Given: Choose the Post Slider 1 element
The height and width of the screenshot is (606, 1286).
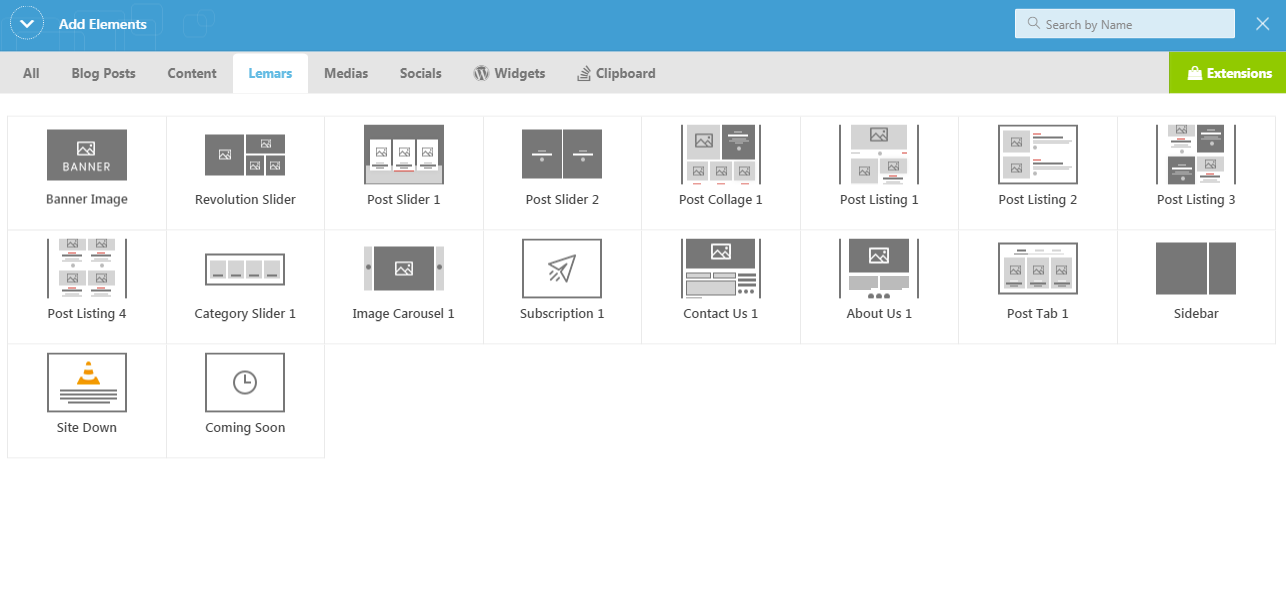Looking at the screenshot, I should click(x=403, y=156).
